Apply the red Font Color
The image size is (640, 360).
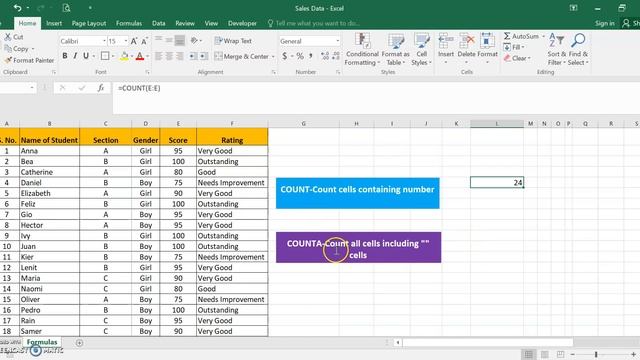140,56
